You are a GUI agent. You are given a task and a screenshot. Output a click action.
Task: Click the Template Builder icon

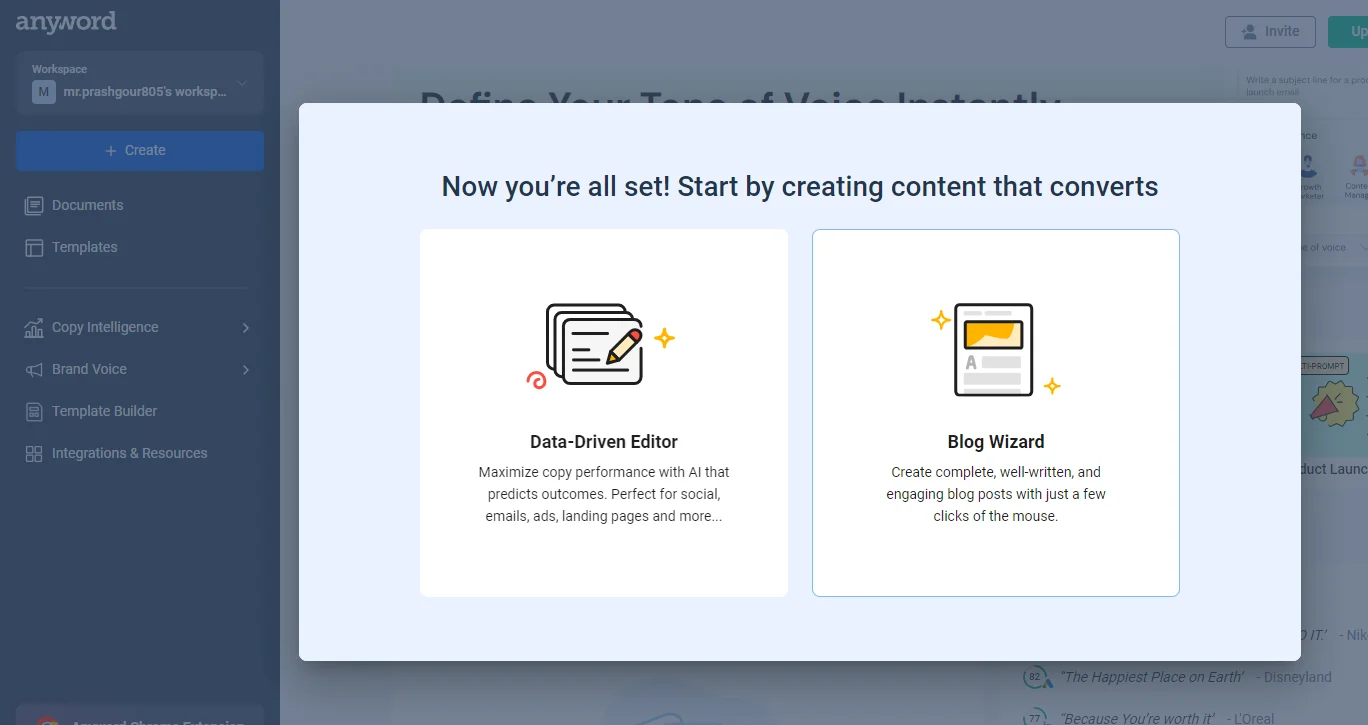(x=34, y=411)
